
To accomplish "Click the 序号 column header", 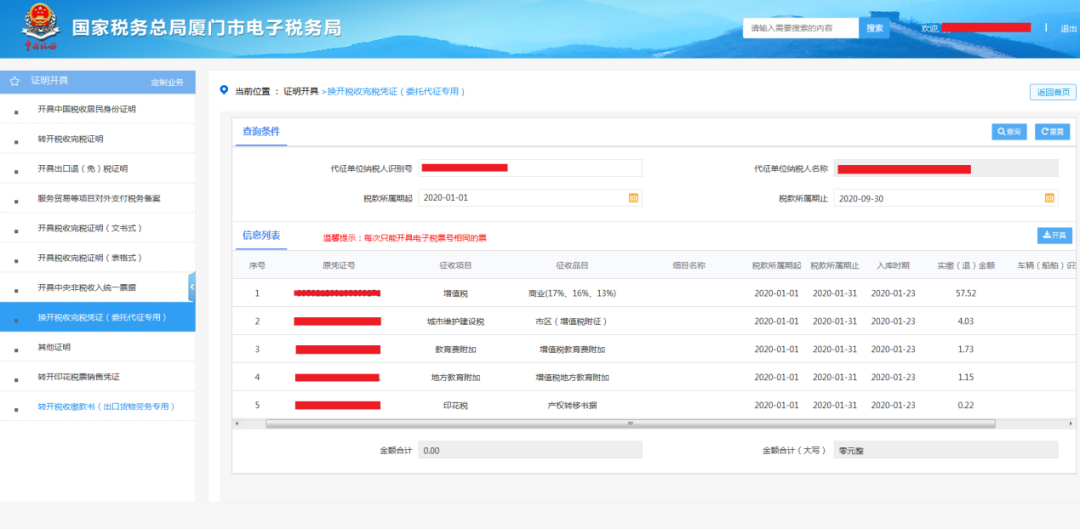I will pos(257,265).
